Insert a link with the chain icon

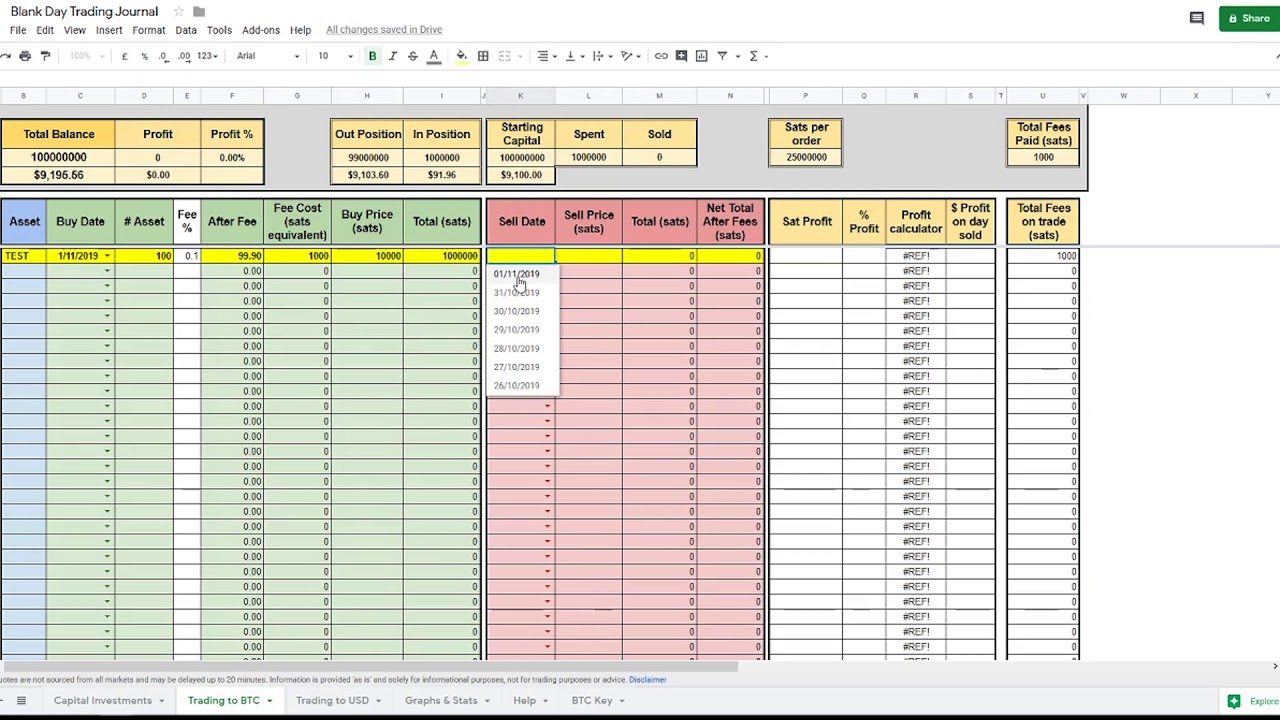[661, 56]
